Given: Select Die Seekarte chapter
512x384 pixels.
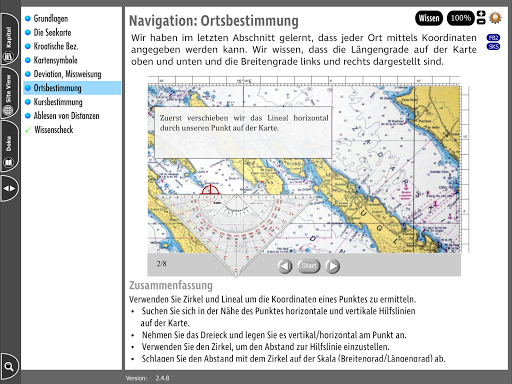Looking at the screenshot, I should point(52,32).
